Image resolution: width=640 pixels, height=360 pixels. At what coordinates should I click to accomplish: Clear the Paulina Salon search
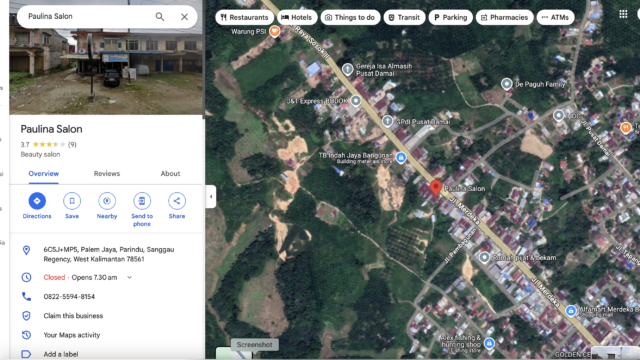[x=184, y=17]
